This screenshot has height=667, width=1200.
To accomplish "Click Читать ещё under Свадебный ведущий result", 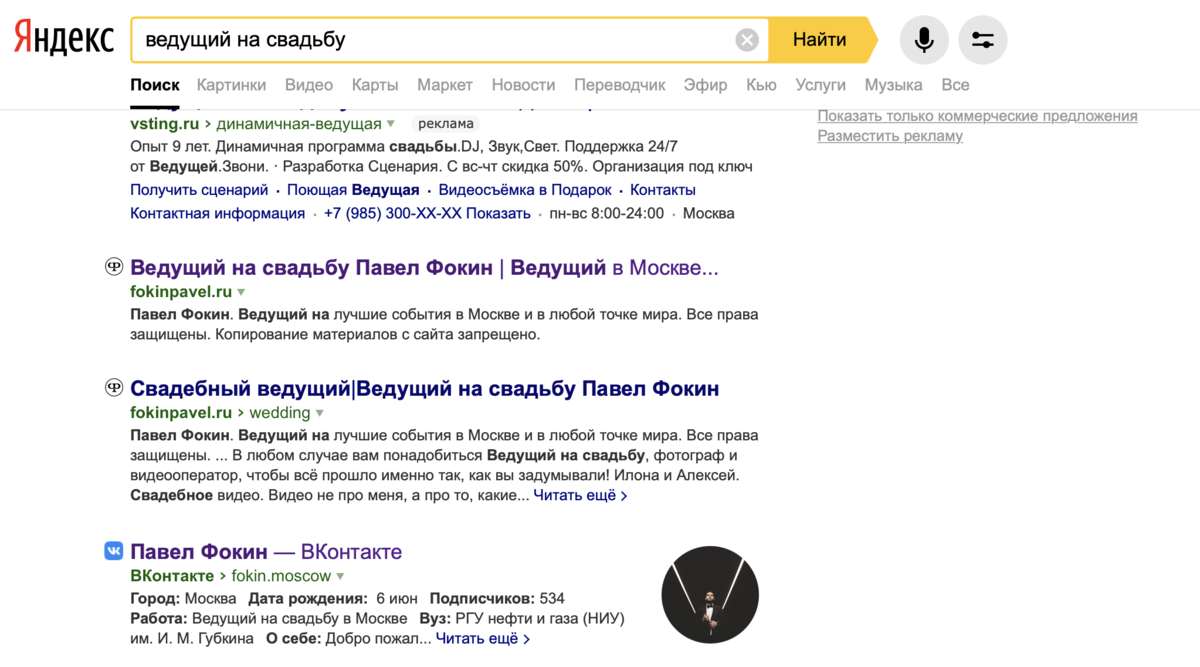I will click(580, 495).
